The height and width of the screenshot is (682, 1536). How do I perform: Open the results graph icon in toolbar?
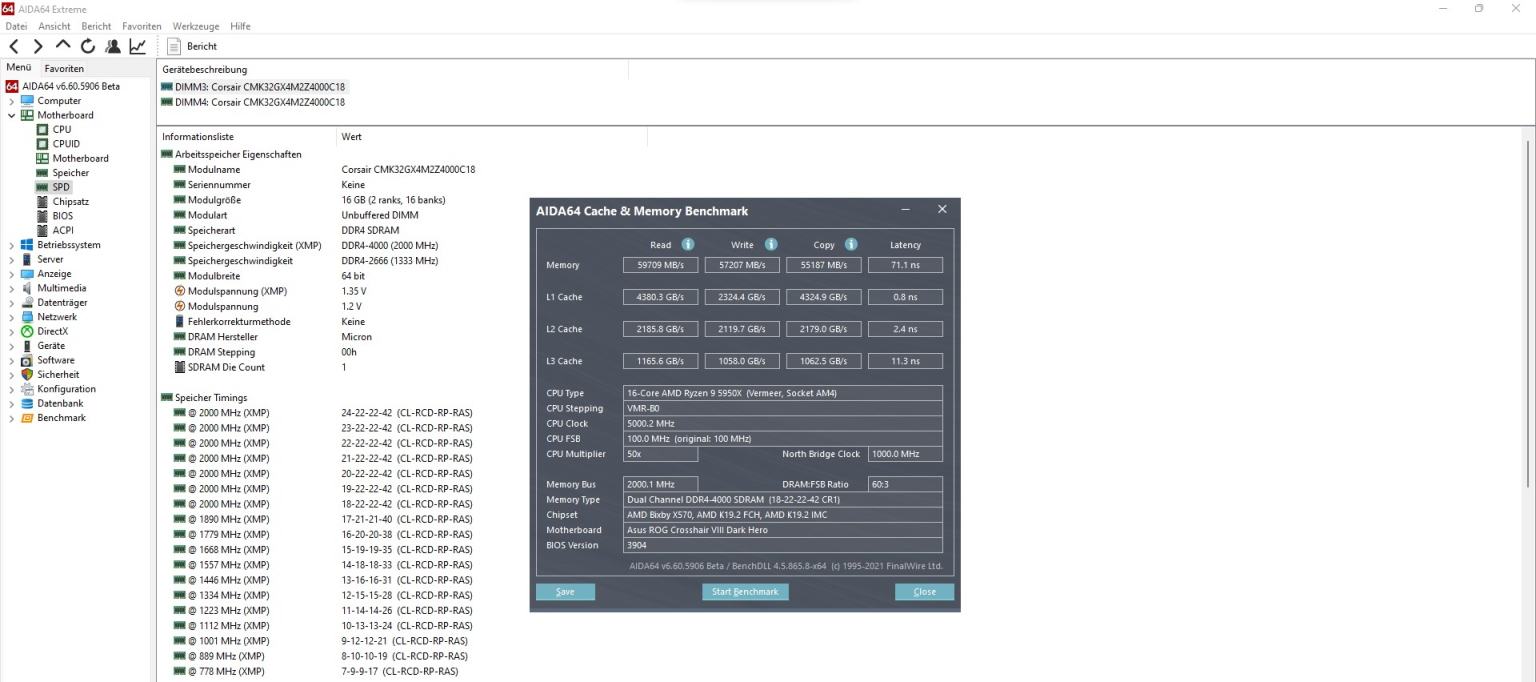[137, 46]
